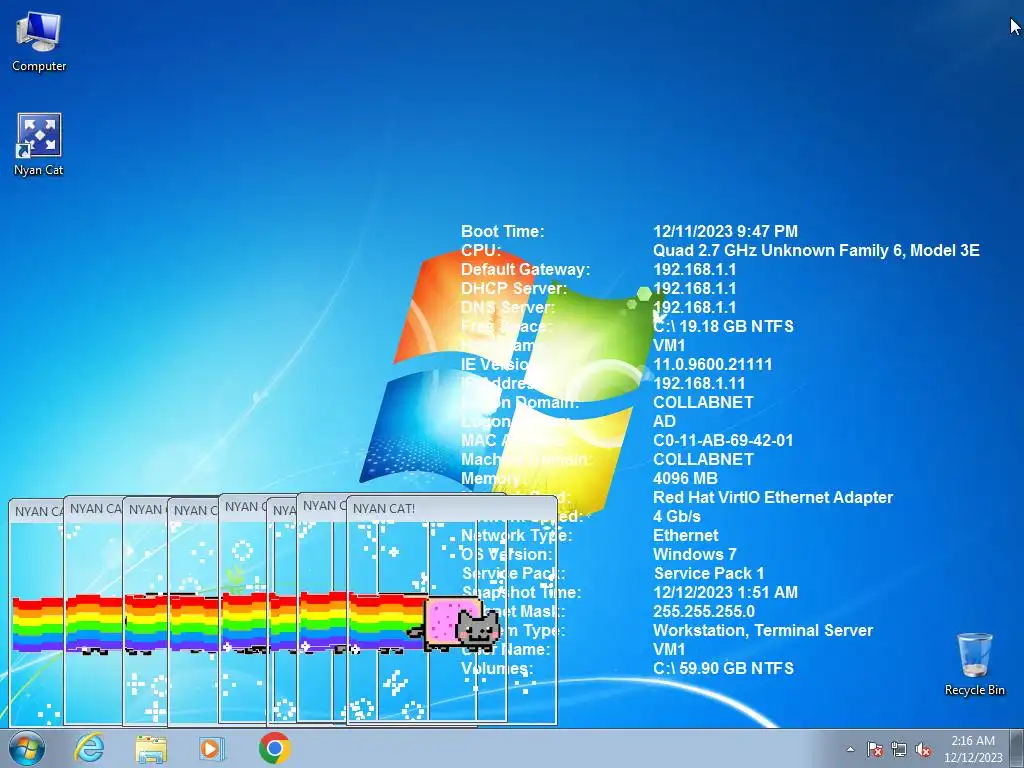
Task: Open Windows Media Player from the taskbar
Action: (212, 748)
